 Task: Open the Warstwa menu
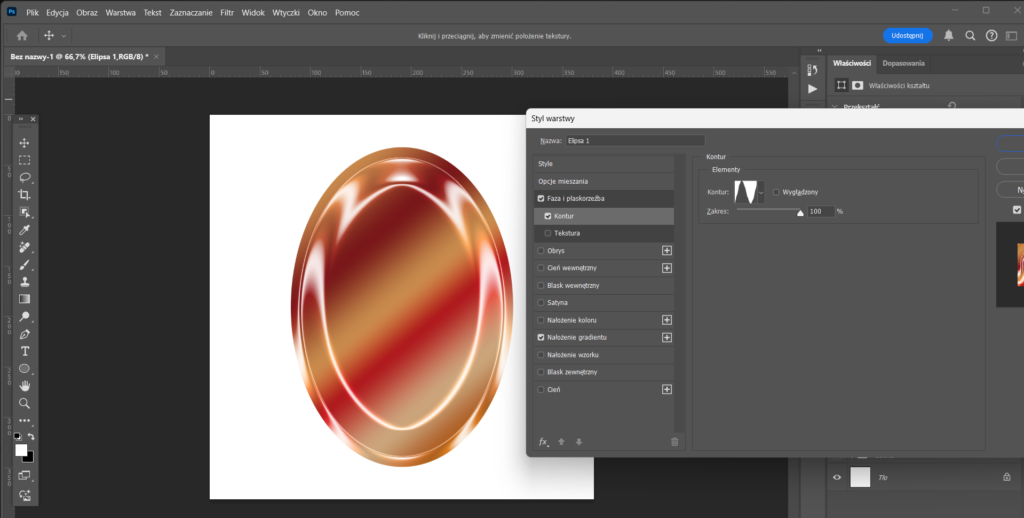tap(121, 12)
